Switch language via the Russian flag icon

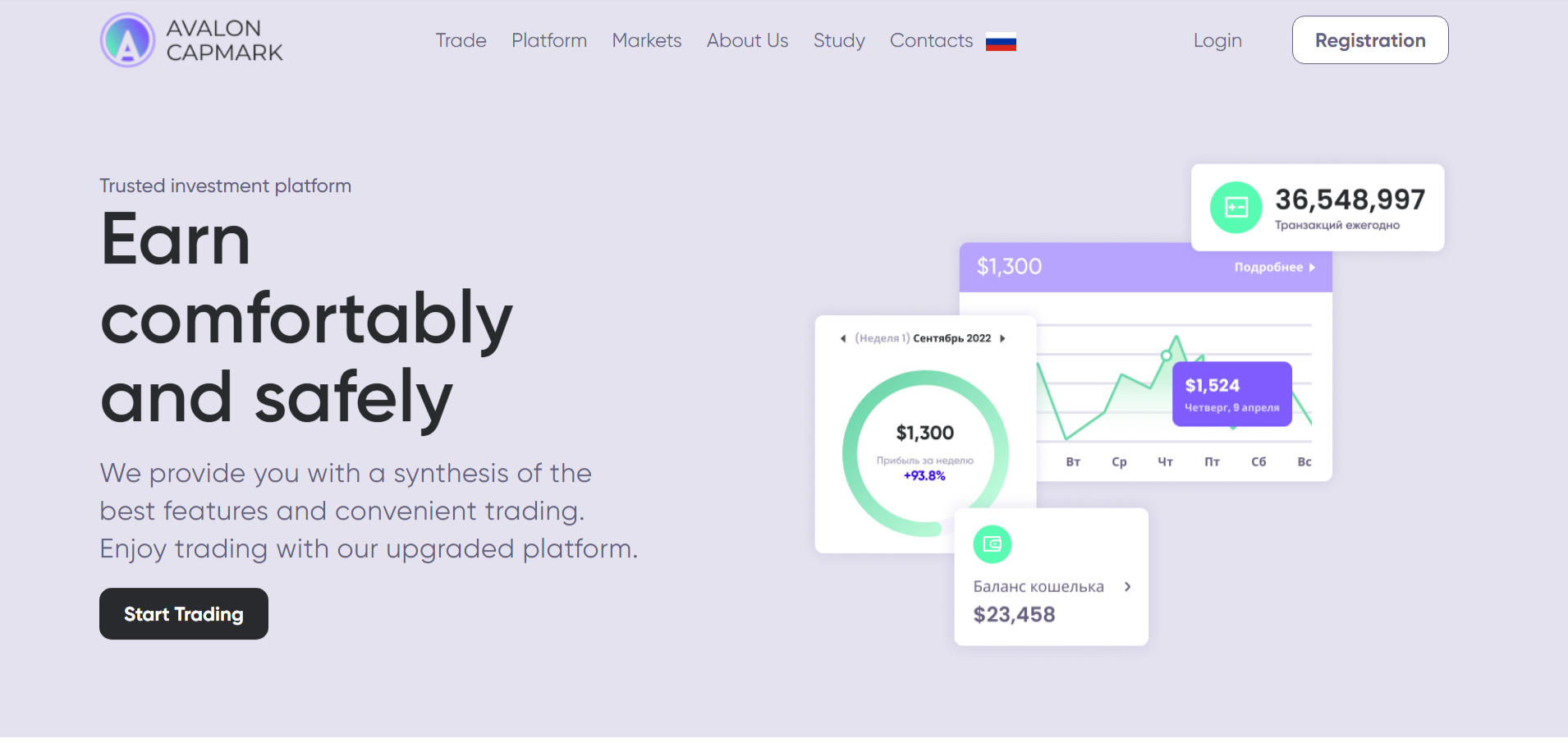tap(1001, 42)
